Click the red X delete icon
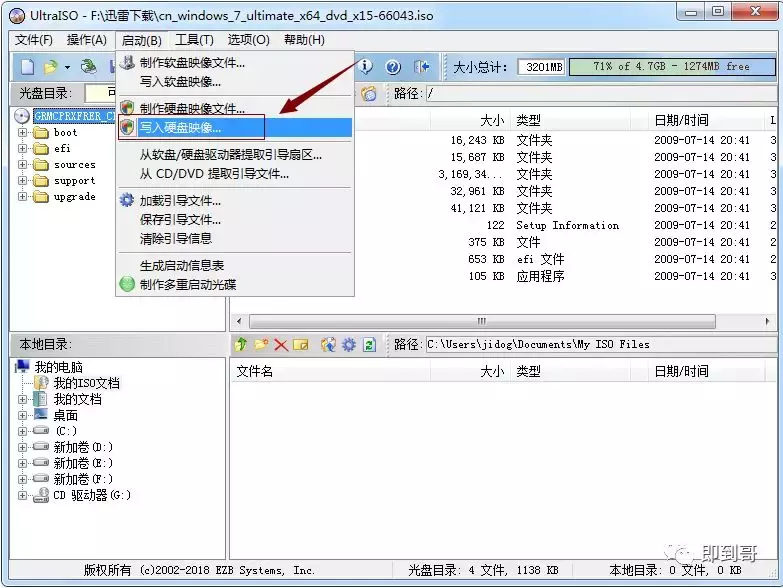 pos(281,345)
